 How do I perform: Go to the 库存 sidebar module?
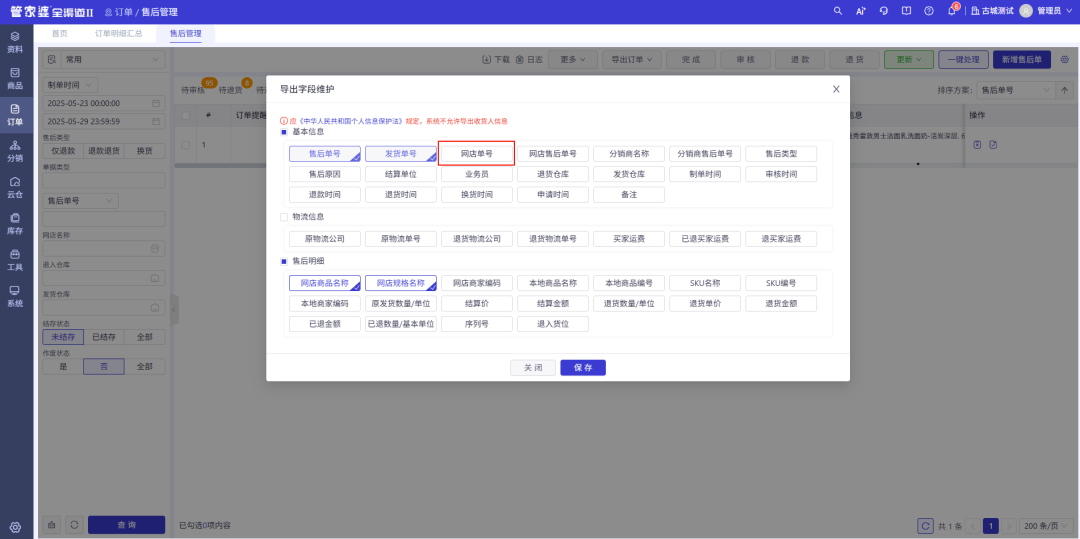pos(15,224)
